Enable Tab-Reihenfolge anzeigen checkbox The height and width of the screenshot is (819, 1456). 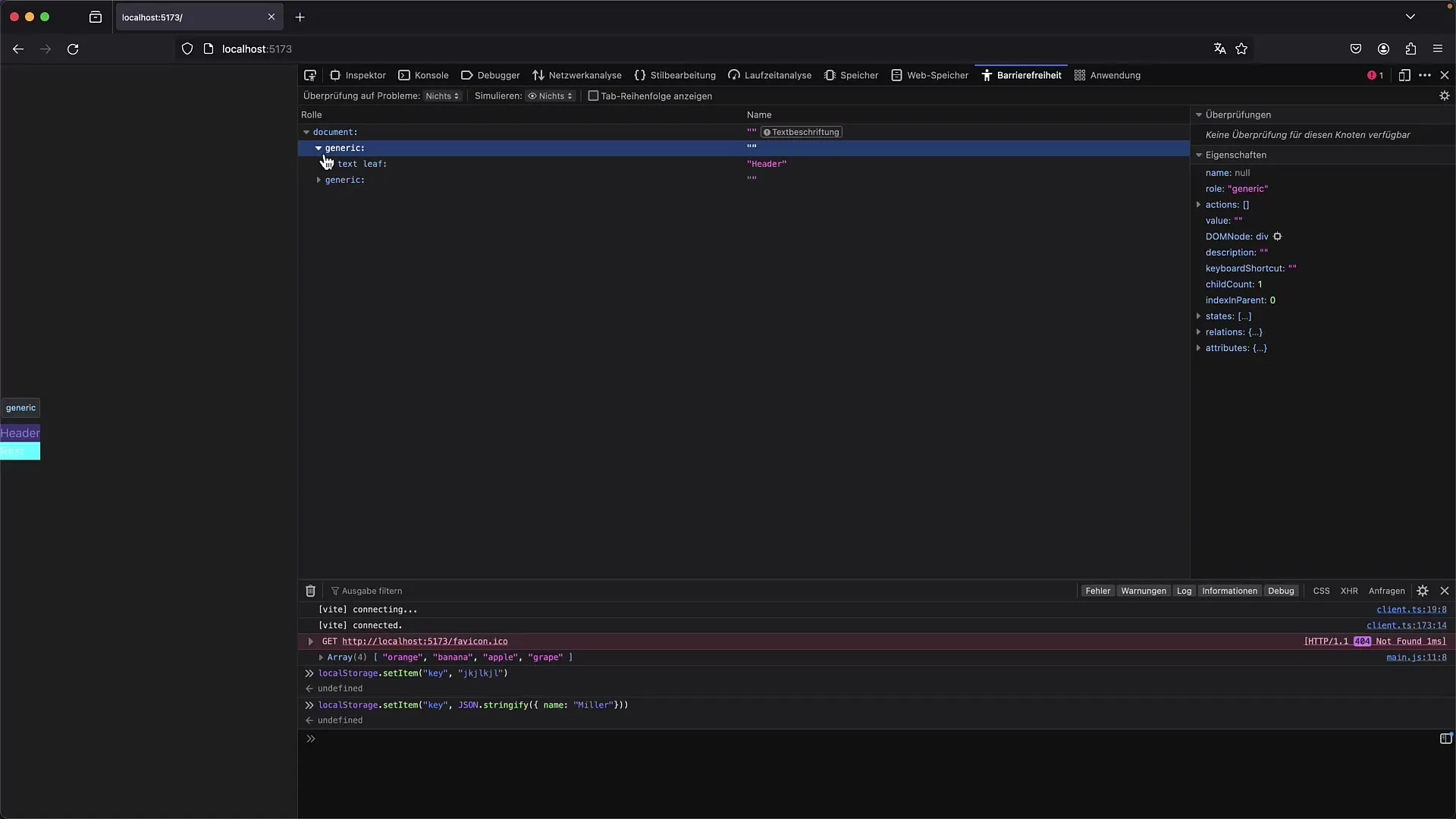[594, 96]
